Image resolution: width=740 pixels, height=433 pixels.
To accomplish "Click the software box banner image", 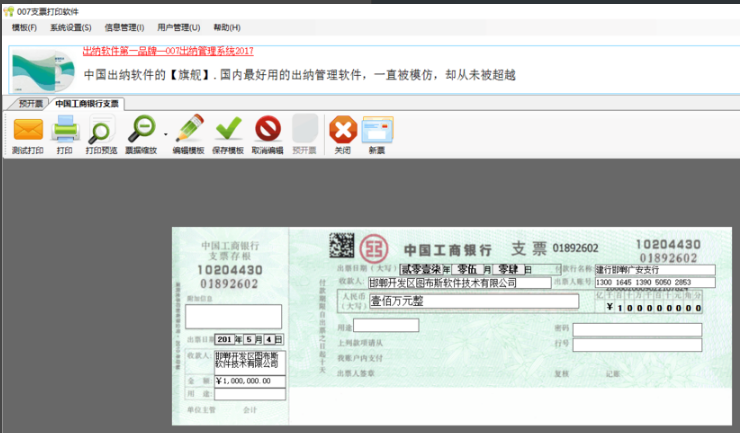I will pyautogui.click(x=43, y=71).
